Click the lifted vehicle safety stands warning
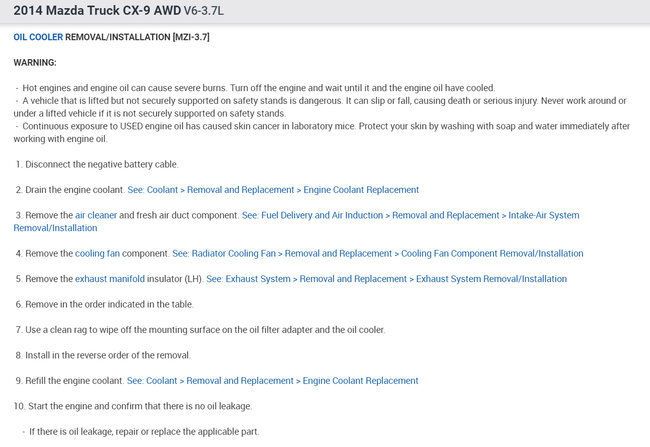Screen dimensions: 650x447 coord(320,107)
